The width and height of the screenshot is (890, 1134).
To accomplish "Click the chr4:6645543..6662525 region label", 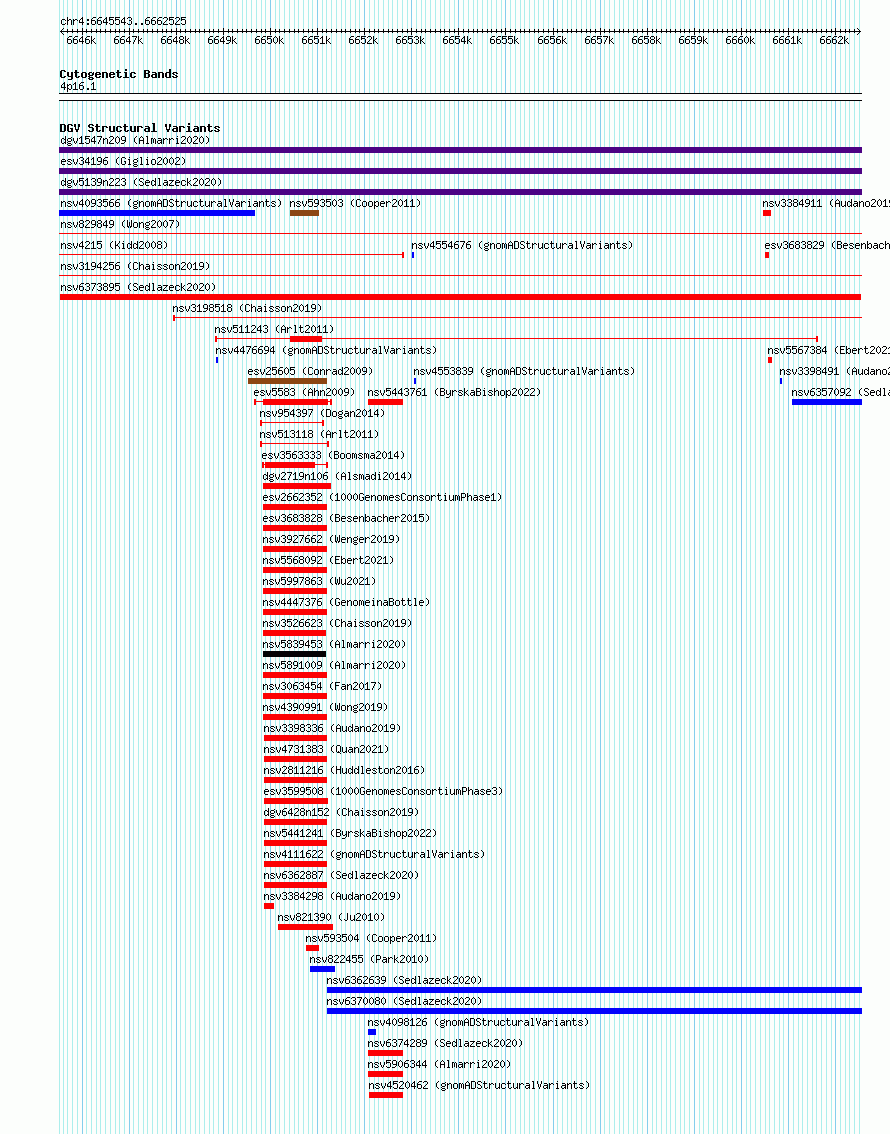I will coord(123,22).
